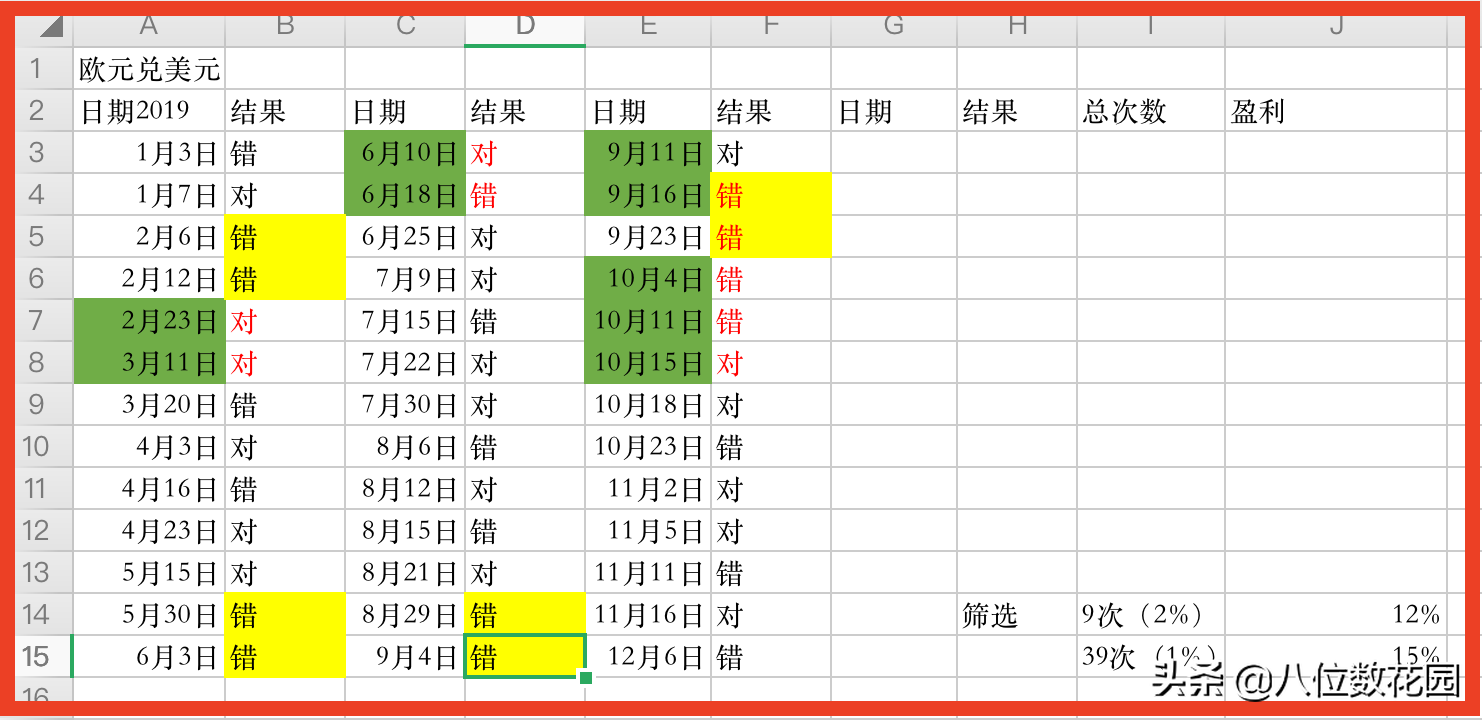Click the 对 result beside 7月22日

click(525, 363)
